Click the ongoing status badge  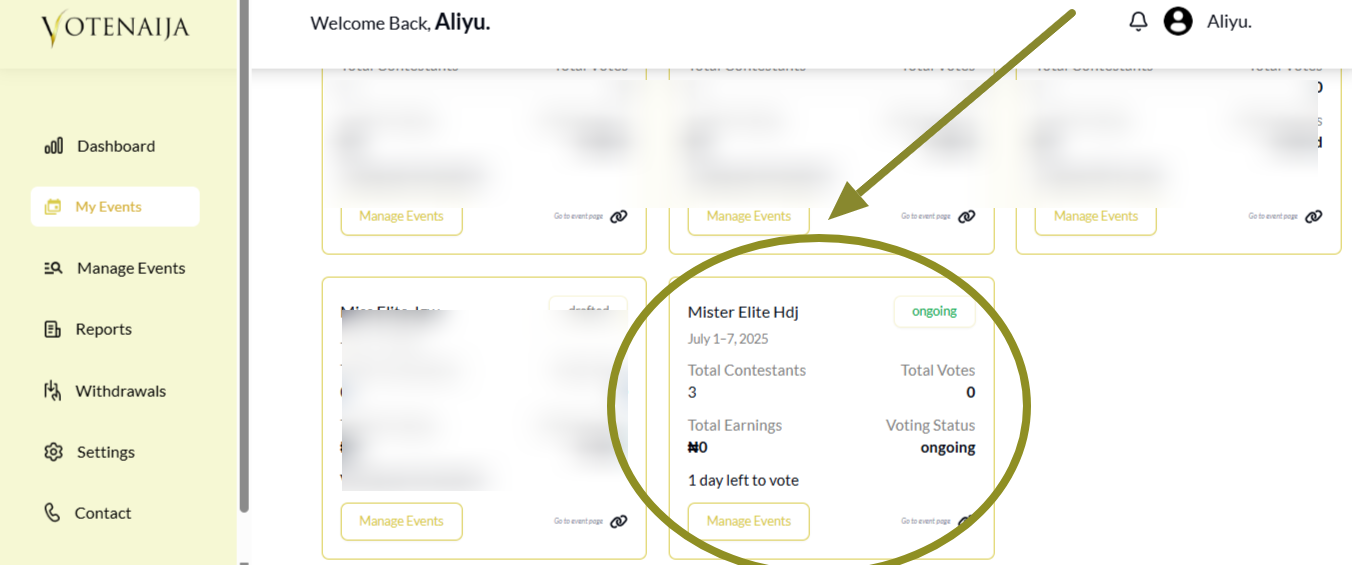click(934, 311)
